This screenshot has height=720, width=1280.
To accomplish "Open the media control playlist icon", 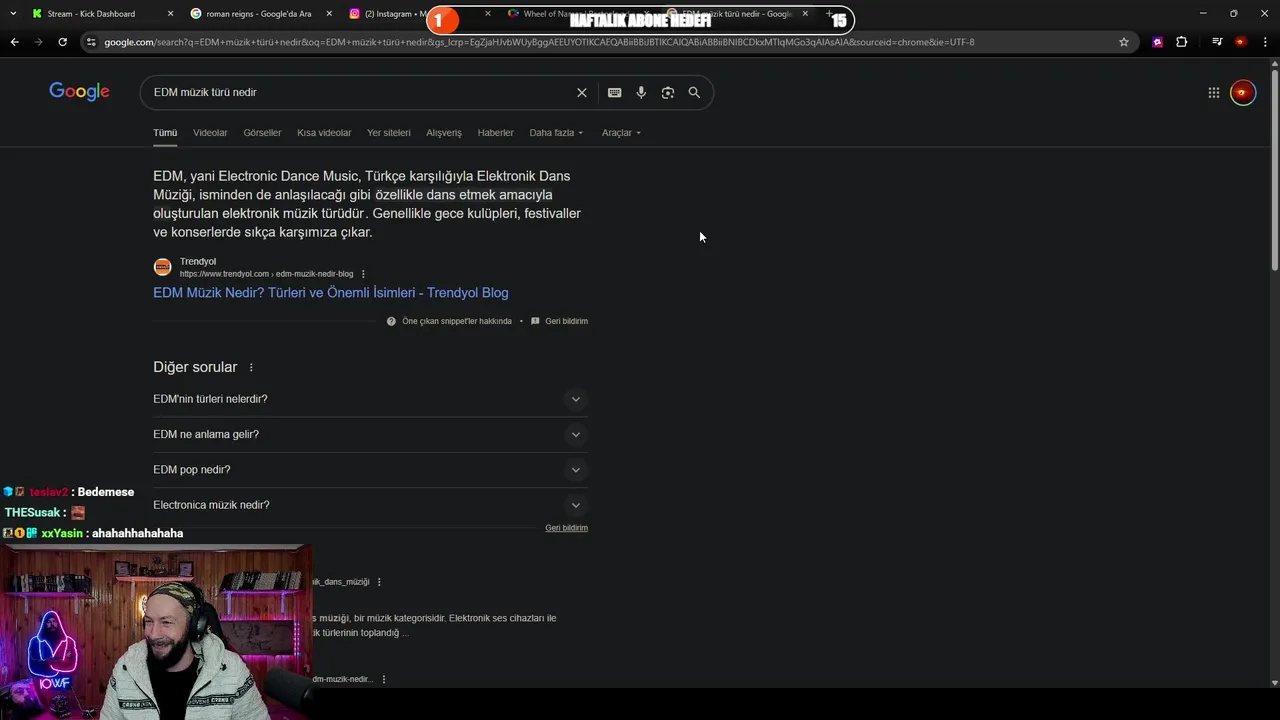I will [x=1217, y=42].
